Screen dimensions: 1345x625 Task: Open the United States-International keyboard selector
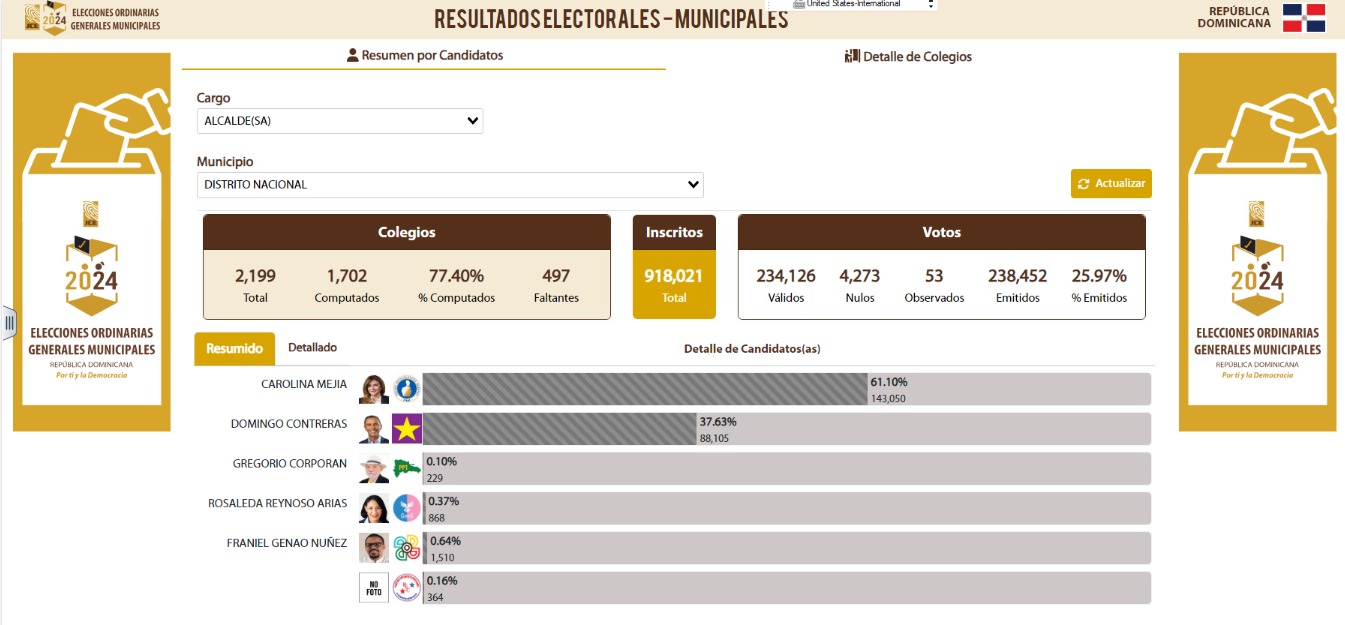[x=864, y=4]
